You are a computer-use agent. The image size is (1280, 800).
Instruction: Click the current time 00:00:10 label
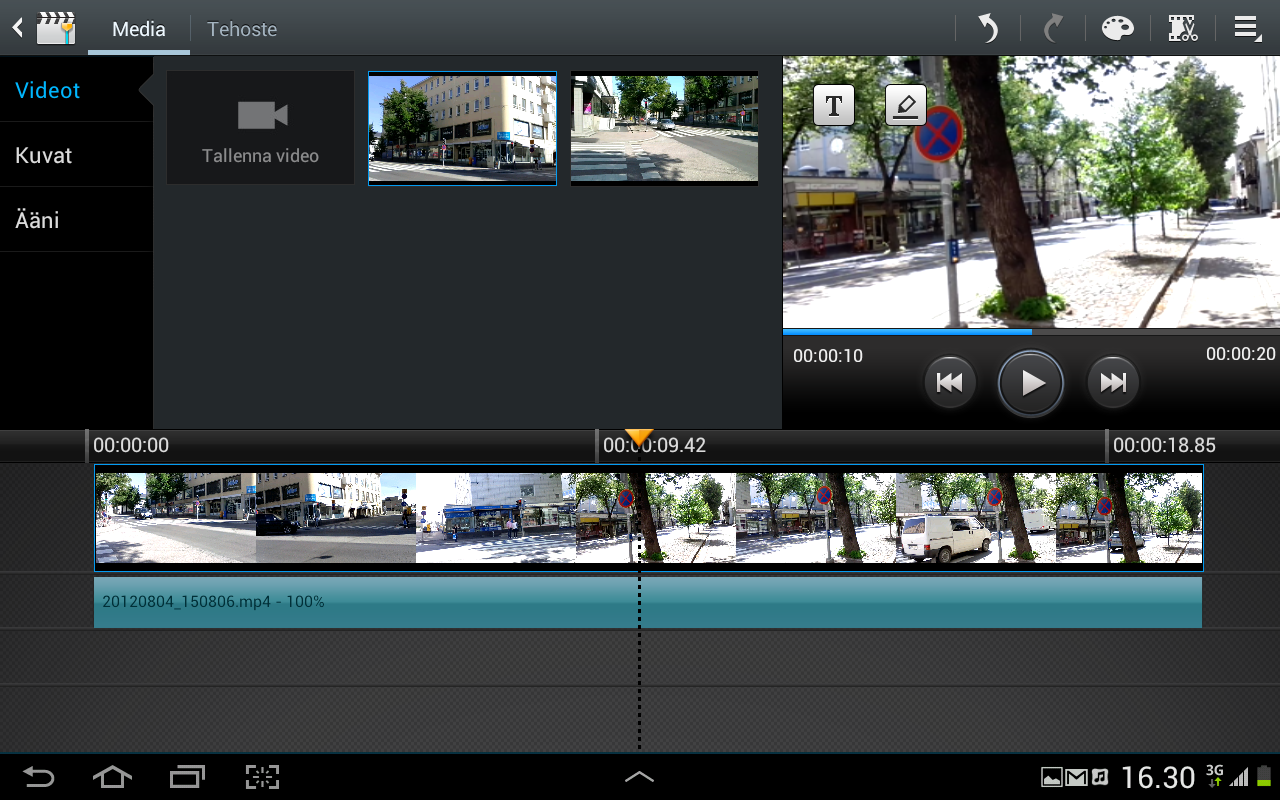(828, 355)
